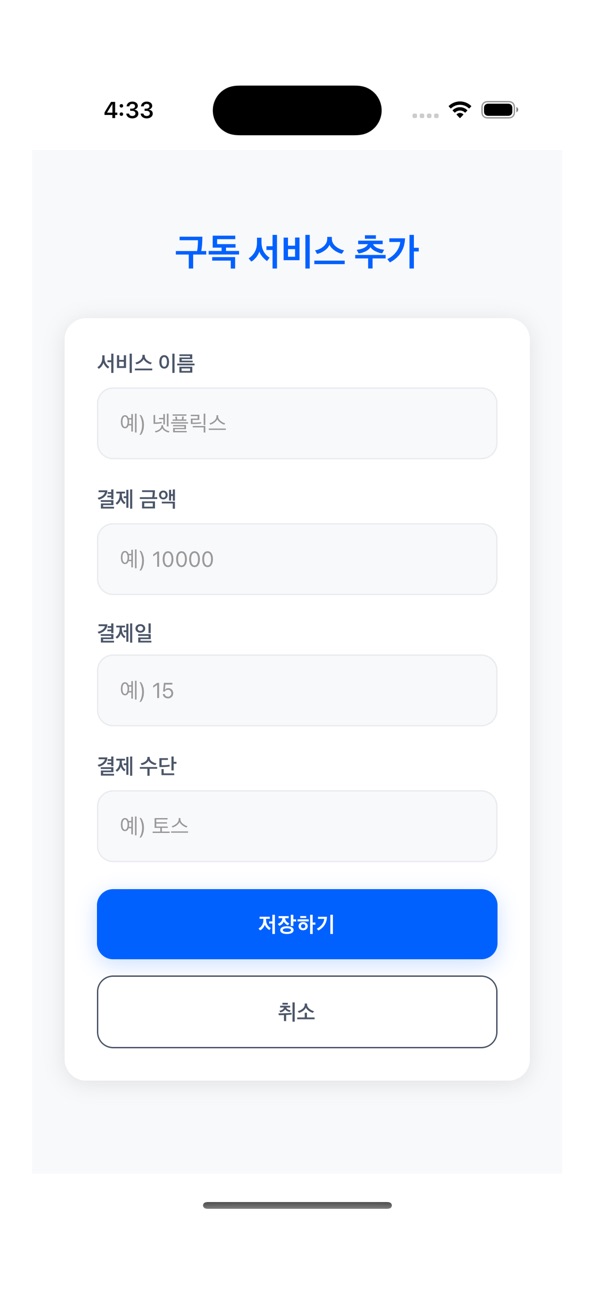Tap the Wi-Fi icon in status bar
The height and width of the screenshot is (1290, 594).
tap(460, 110)
